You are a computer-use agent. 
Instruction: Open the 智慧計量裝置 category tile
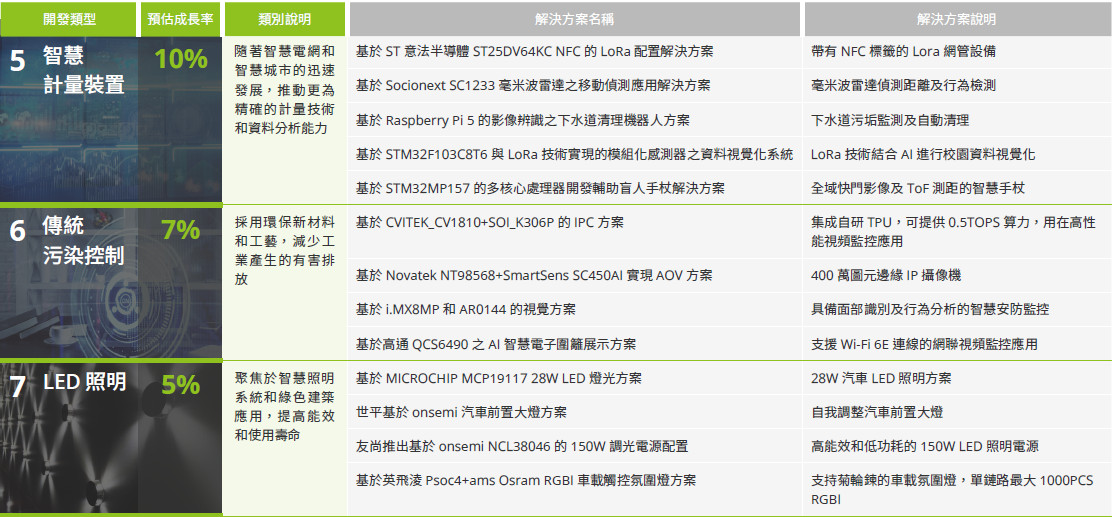[84, 72]
